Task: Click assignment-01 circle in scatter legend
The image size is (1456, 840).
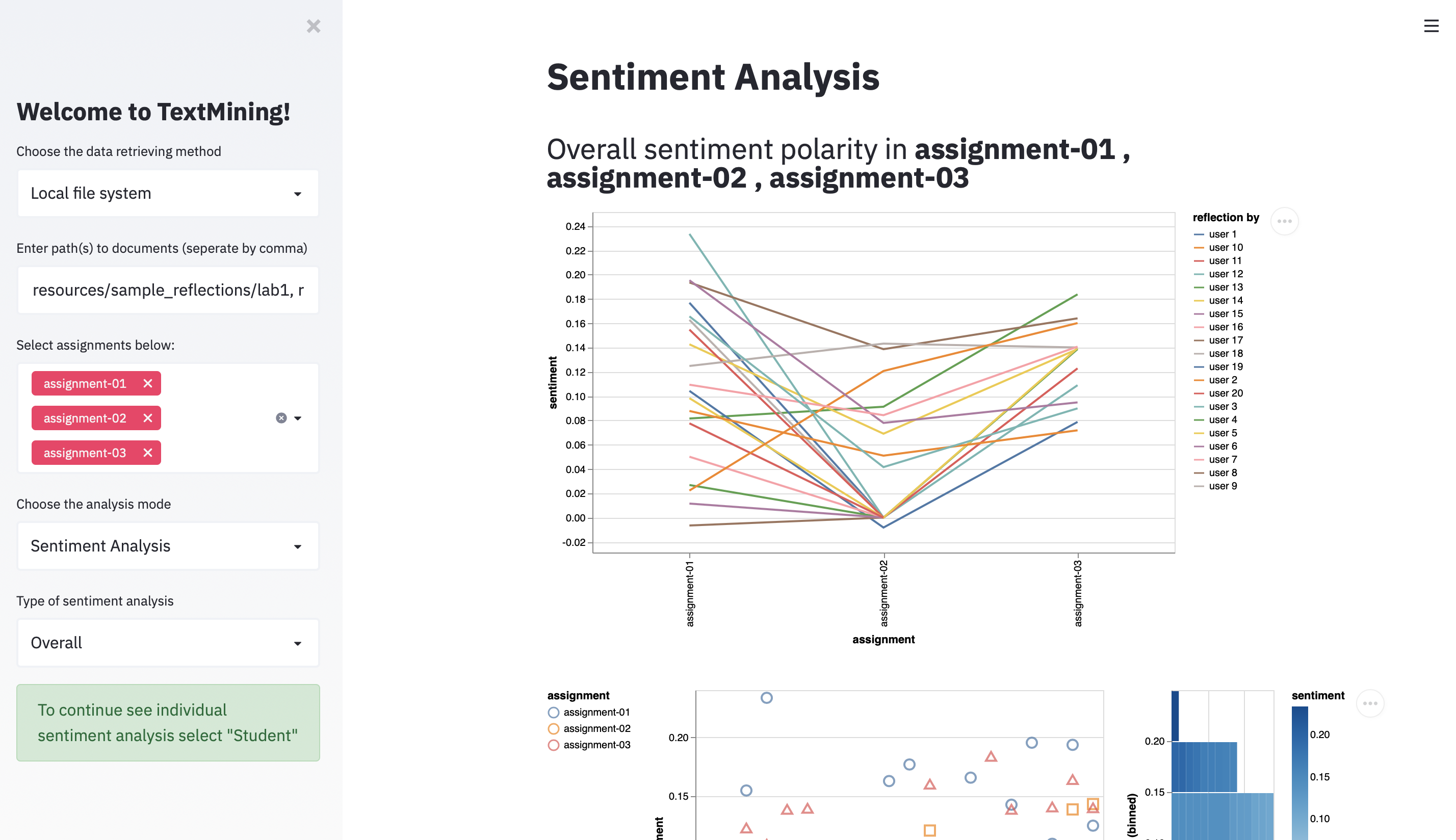Action: pyautogui.click(x=553, y=713)
